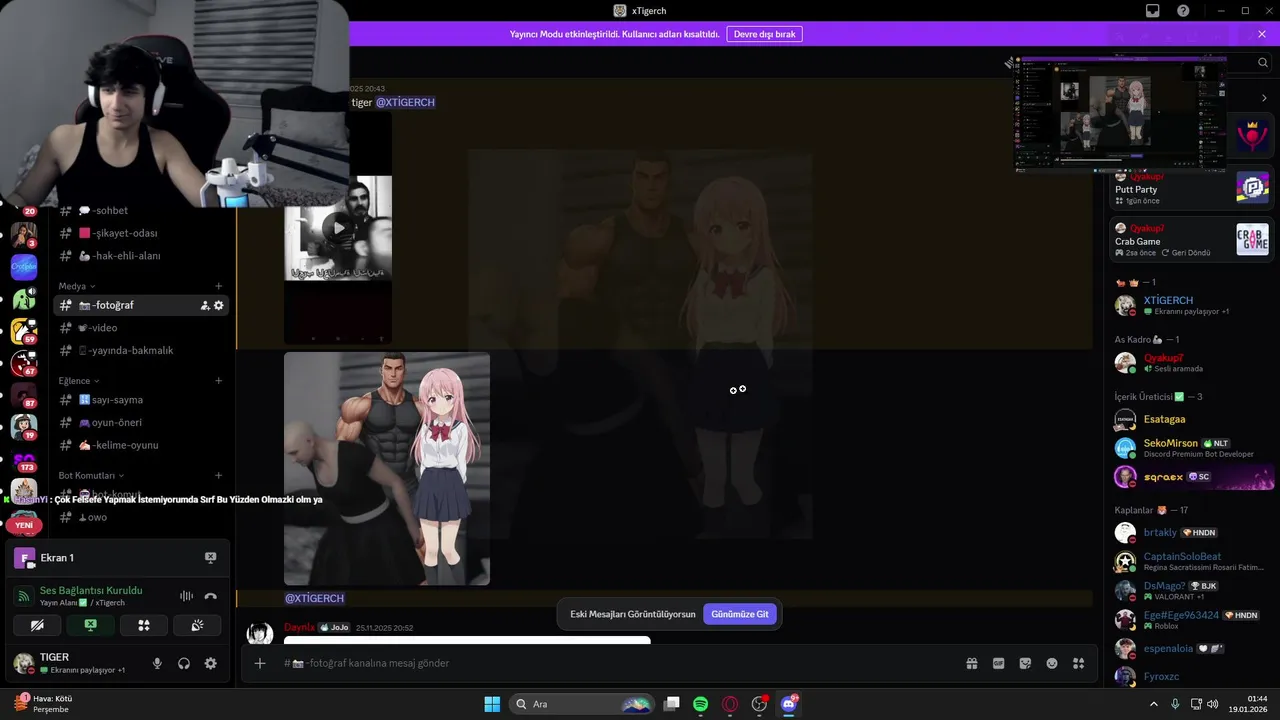Add a channel to Bot Komutları category
The height and width of the screenshot is (720, 1280).
pos(219,476)
